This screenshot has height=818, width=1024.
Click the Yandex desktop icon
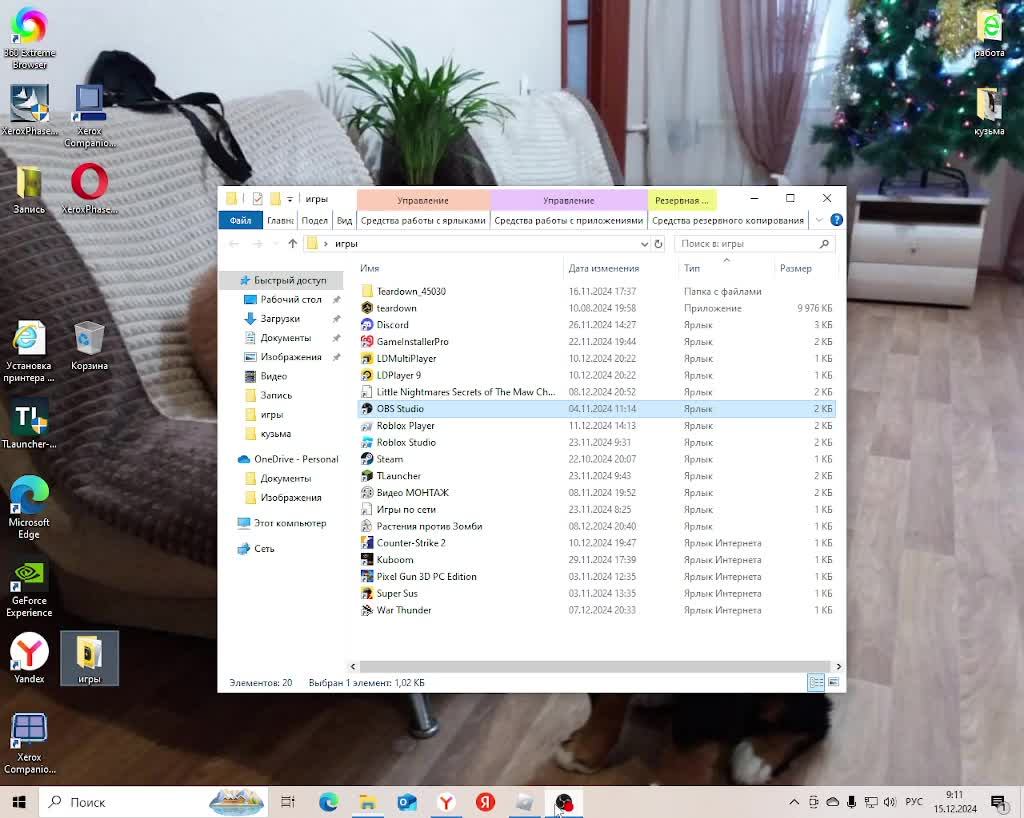(x=29, y=658)
